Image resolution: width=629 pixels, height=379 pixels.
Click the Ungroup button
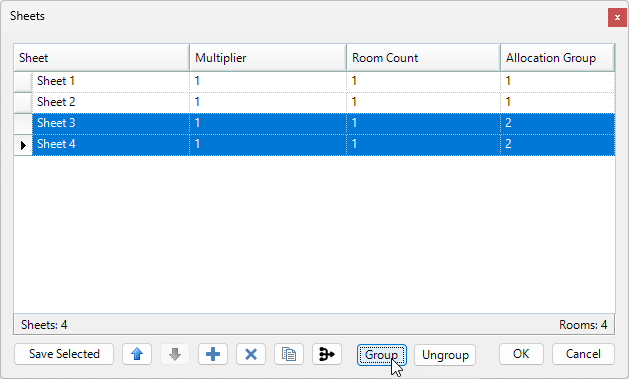pyautogui.click(x=445, y=355)
